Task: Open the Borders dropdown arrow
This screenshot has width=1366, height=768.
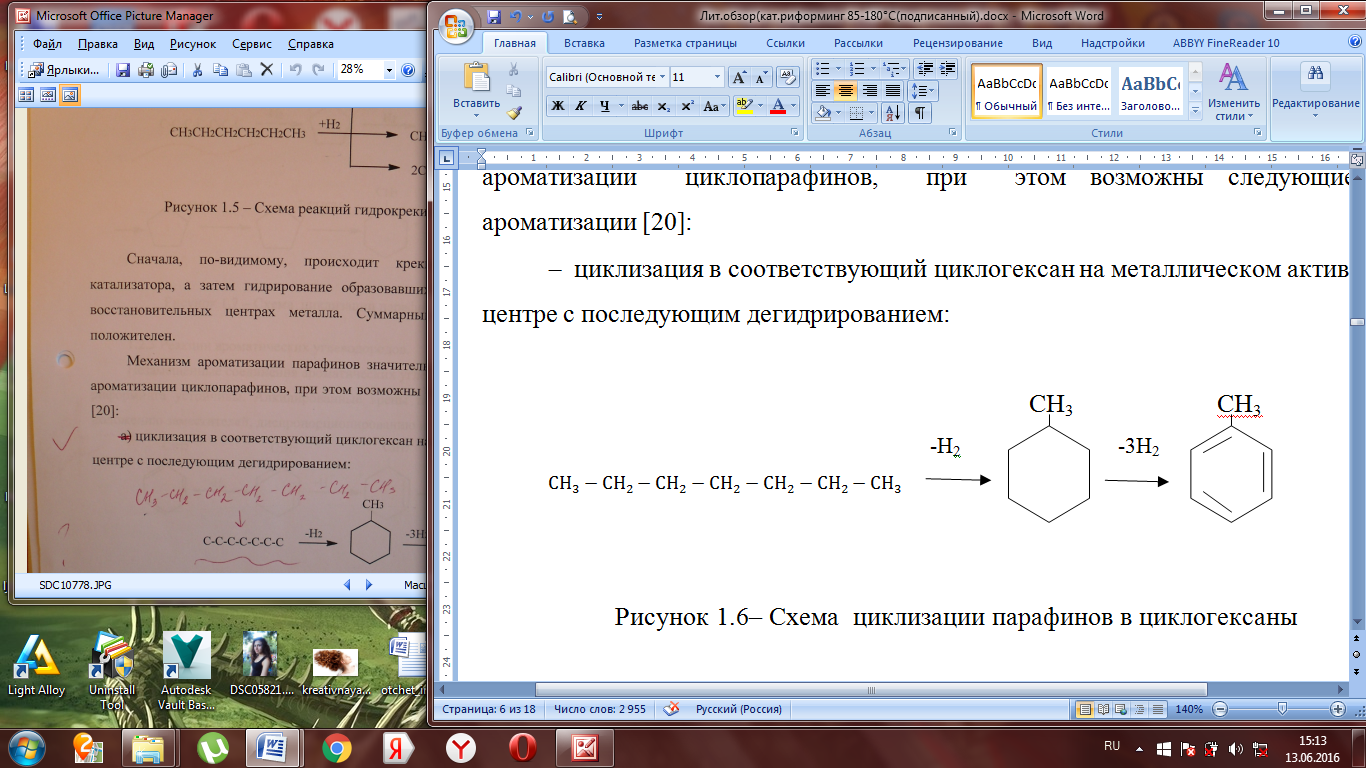Action: coord(872,113)
